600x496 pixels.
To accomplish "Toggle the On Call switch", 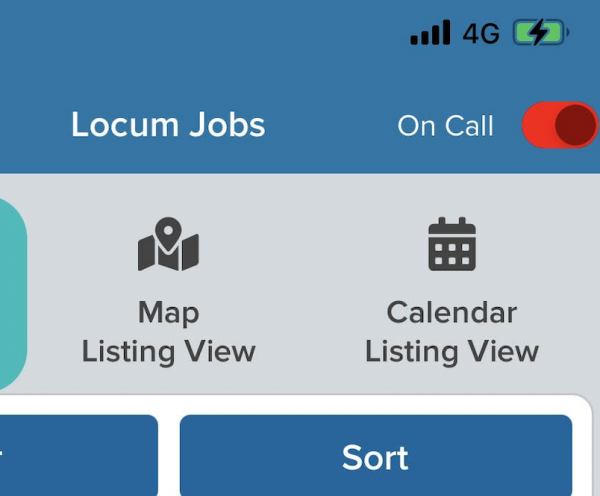I will [561, 125].
